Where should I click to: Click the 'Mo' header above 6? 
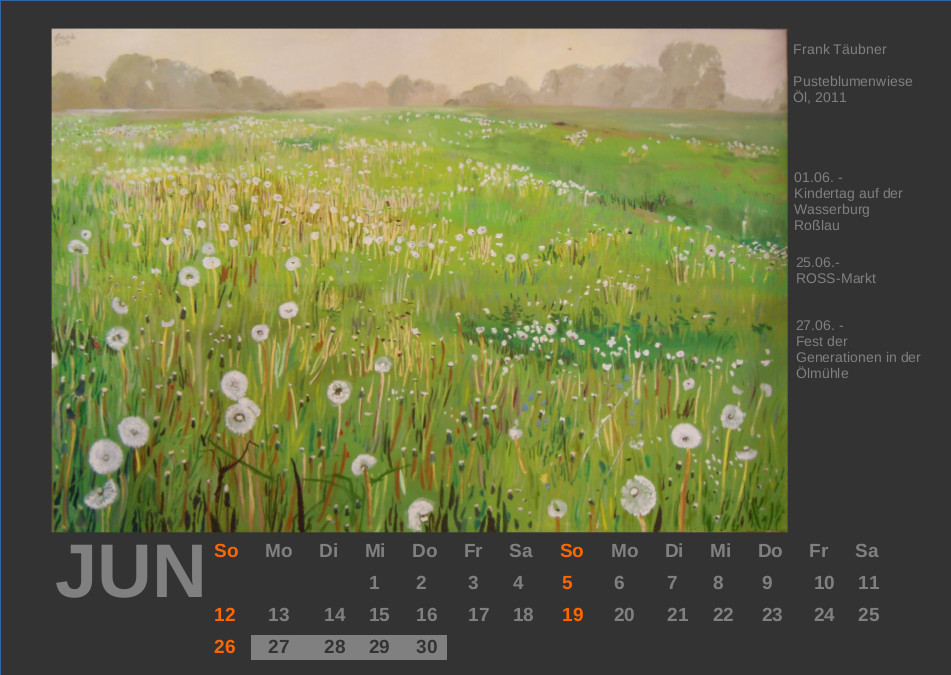coord(624,551)
